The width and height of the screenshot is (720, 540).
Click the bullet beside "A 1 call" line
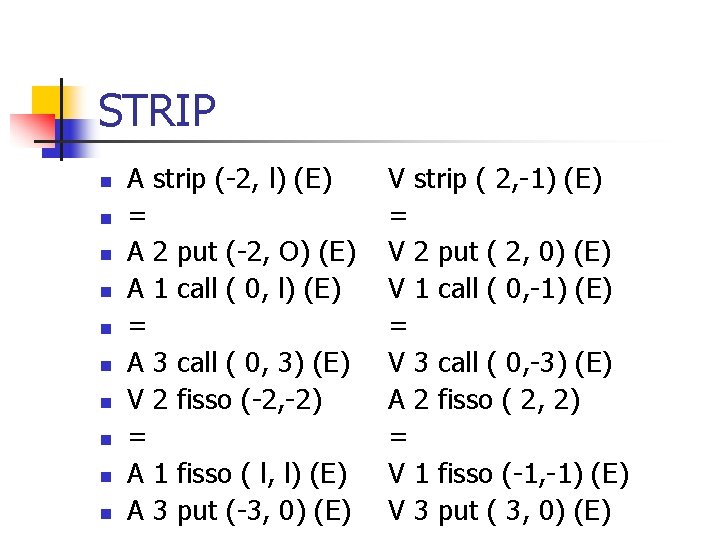(x=103, y=294)
